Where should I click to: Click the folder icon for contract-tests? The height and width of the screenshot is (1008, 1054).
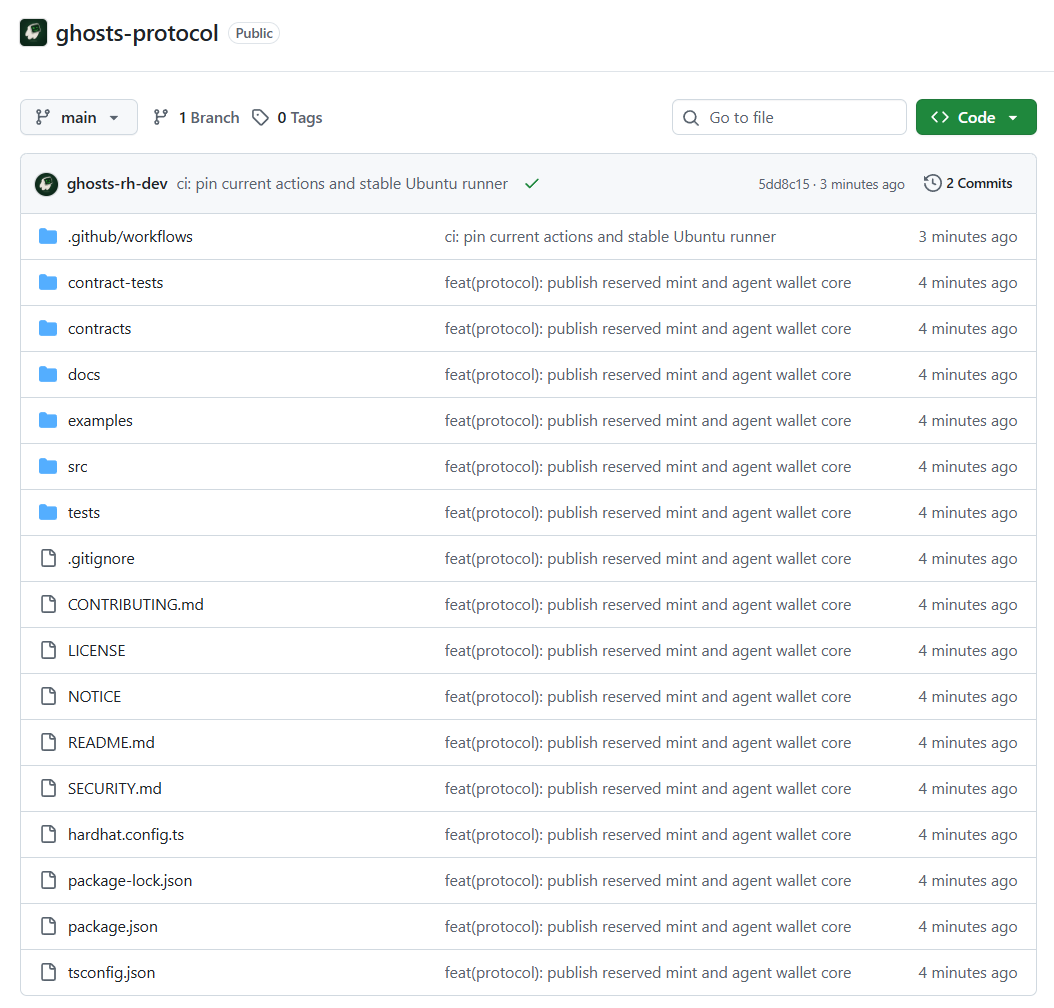click(x=48, y=282)
